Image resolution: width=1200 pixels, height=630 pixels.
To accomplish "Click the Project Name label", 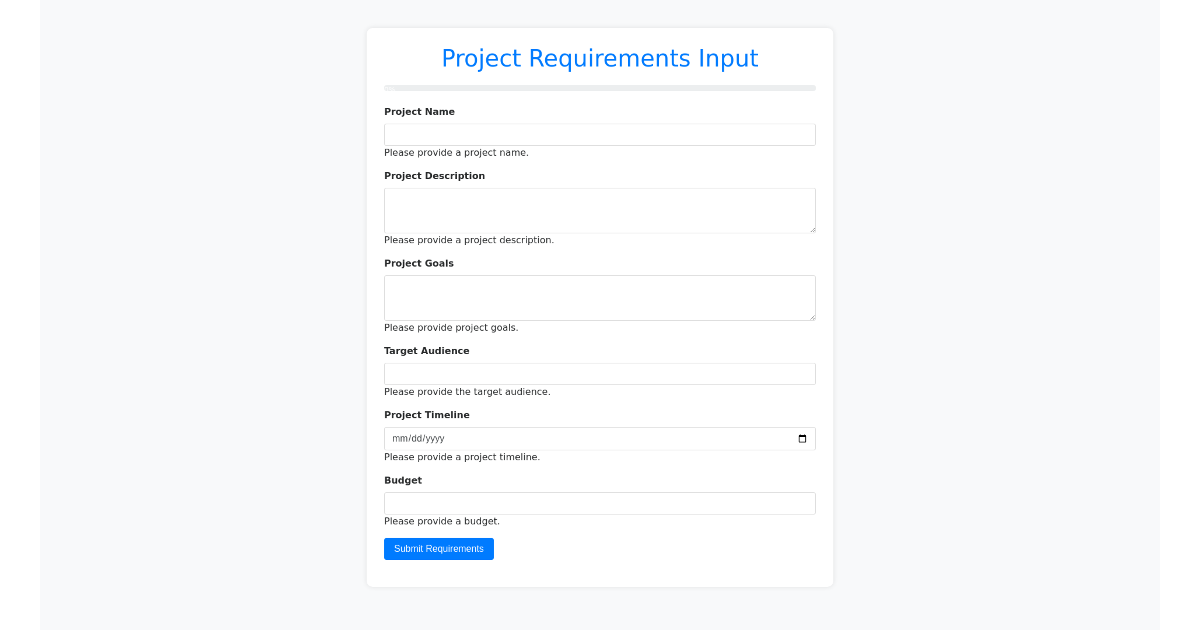I will tap(419, 111).
